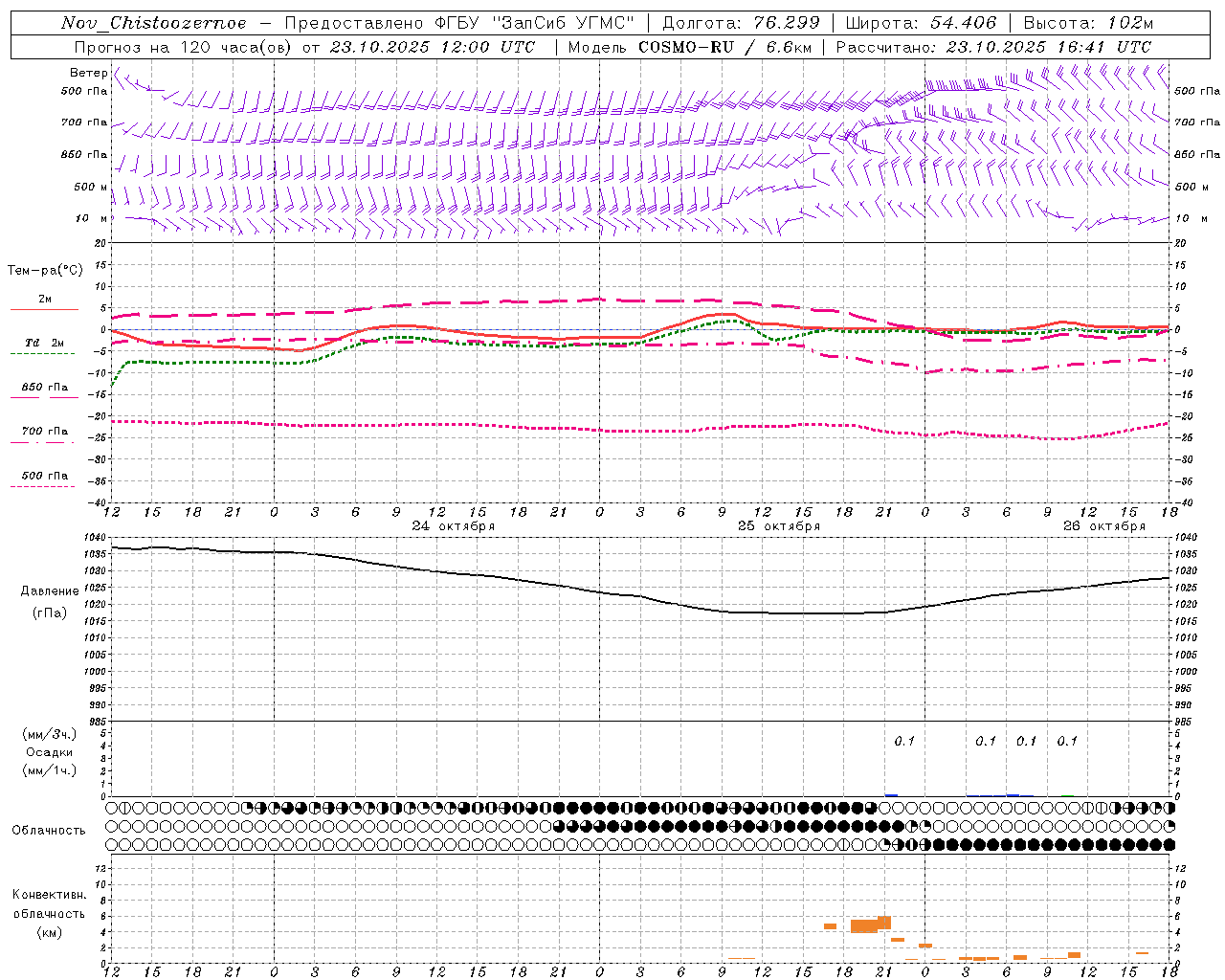Viewport: 1225px width, 980px height.
Task: Click the 500 м wind level label at left
Action: coord(91,187)
